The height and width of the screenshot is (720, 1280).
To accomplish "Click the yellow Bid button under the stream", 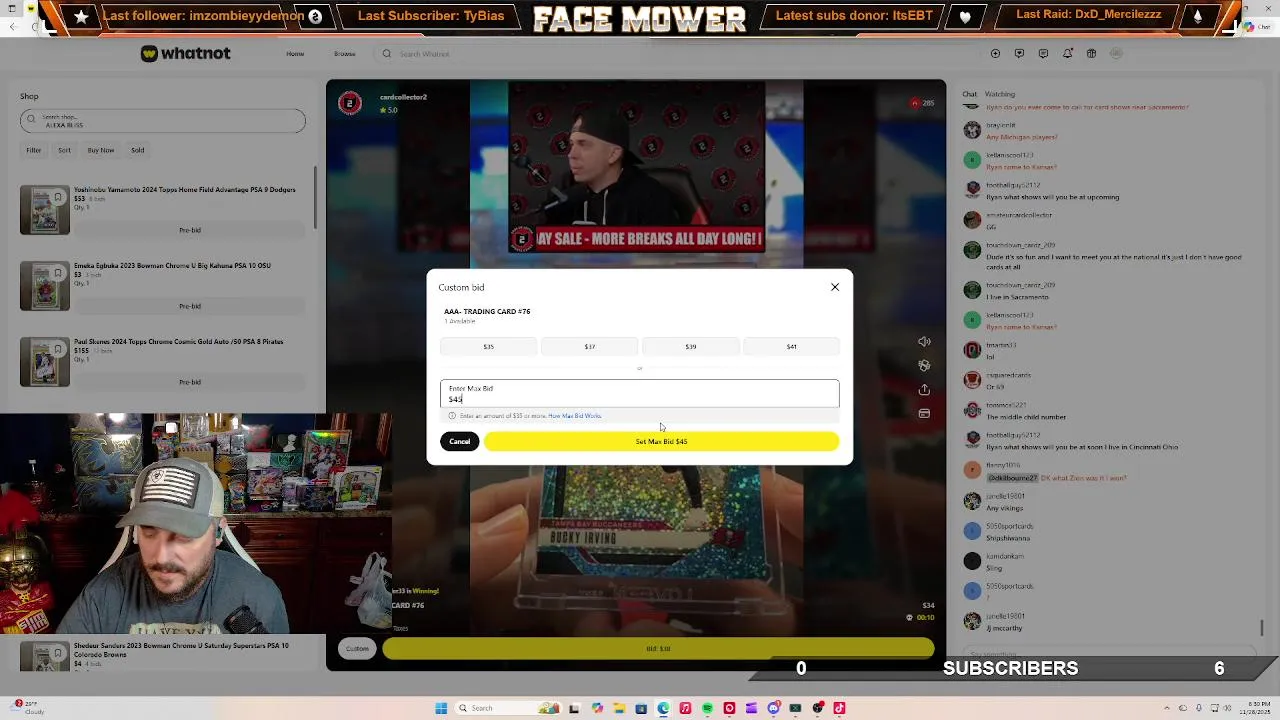I will tap(658, 649).
